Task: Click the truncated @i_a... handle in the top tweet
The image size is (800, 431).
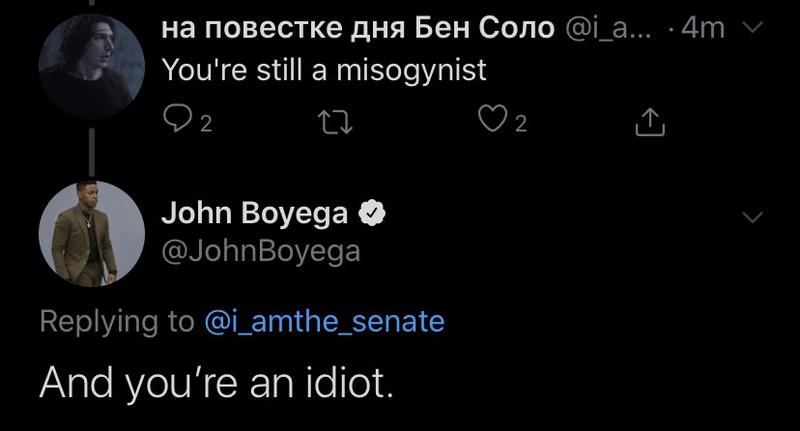Action: pos(612,29)
